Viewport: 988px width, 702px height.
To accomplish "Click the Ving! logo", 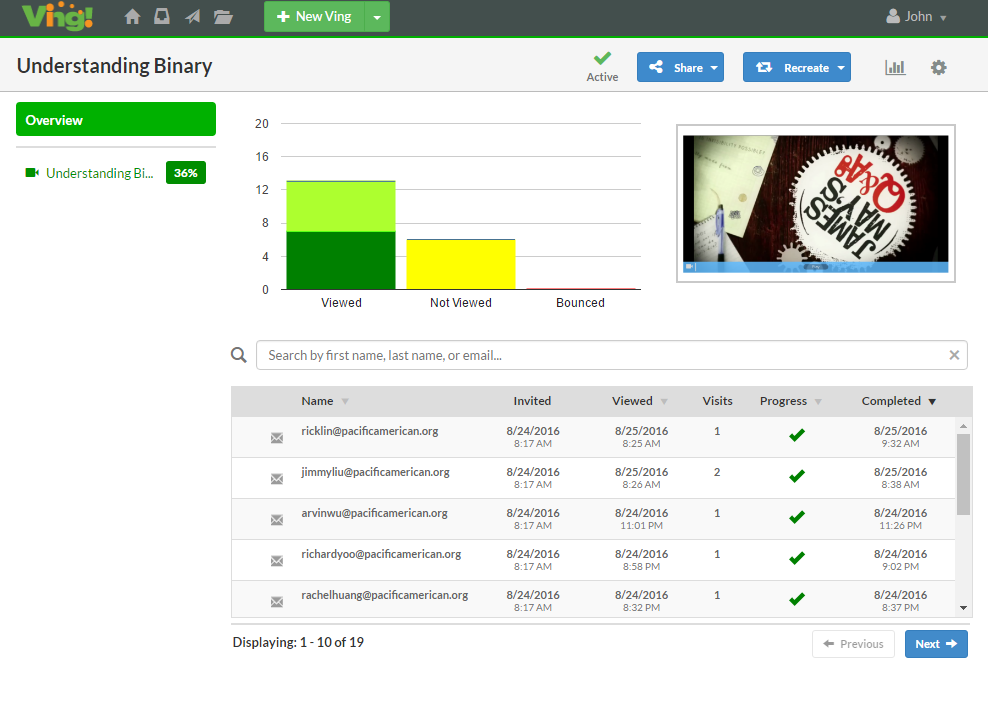I will click(x=56, y=17).
